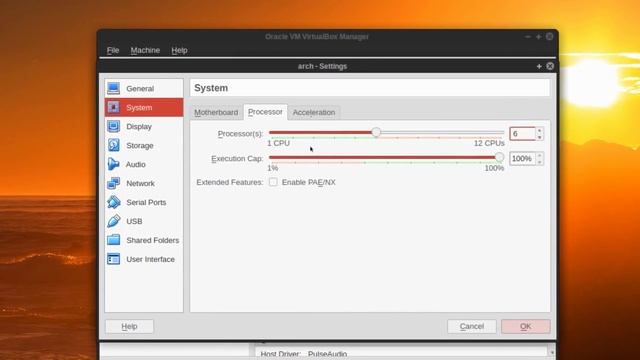Open the Machine menu
The width and height of the screenshot is (640, 360).
pyautogui.click(x=145, y=50)
